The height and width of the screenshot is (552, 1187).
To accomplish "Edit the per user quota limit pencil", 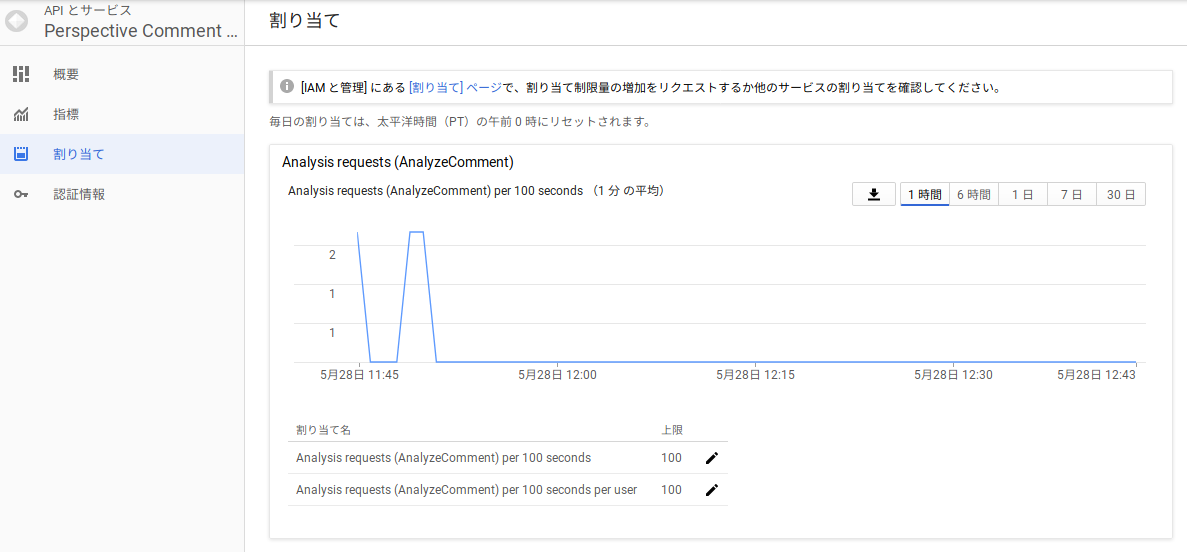I will pyautogui.click(x=711, y=490).
